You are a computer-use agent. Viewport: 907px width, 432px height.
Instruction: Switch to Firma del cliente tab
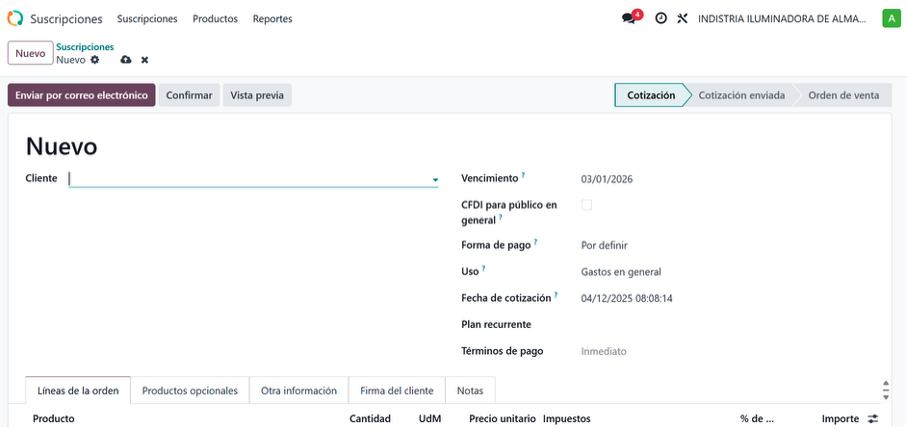point(397,391)
